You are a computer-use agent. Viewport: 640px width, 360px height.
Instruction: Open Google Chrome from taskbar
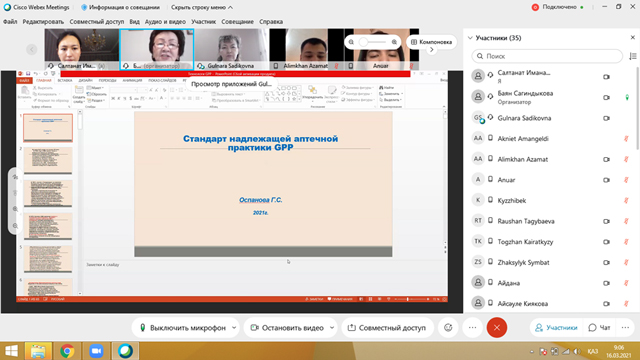[67, 351]
